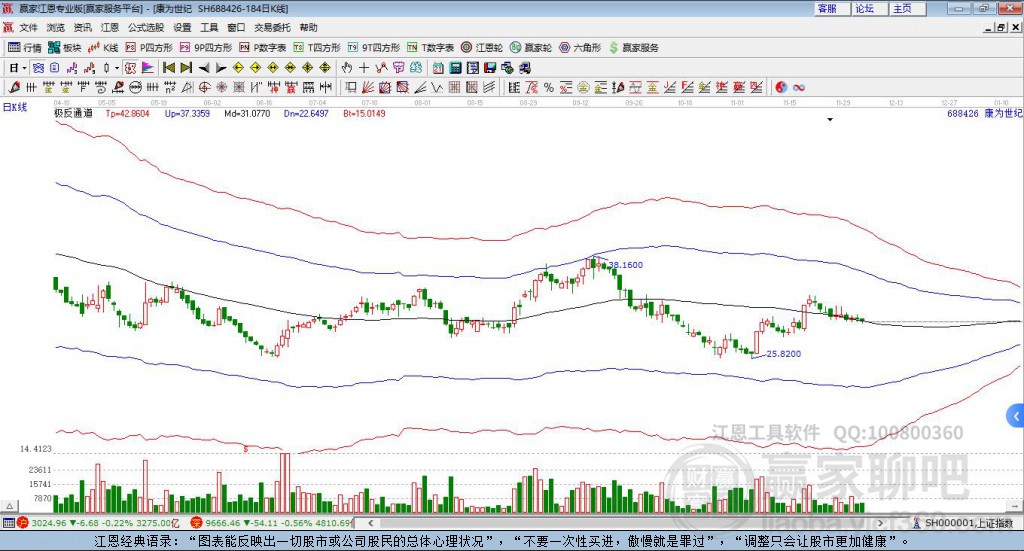Open the 公式选股 menu
Viewport: 1024px width, 551px height.
tap(146, 27)
